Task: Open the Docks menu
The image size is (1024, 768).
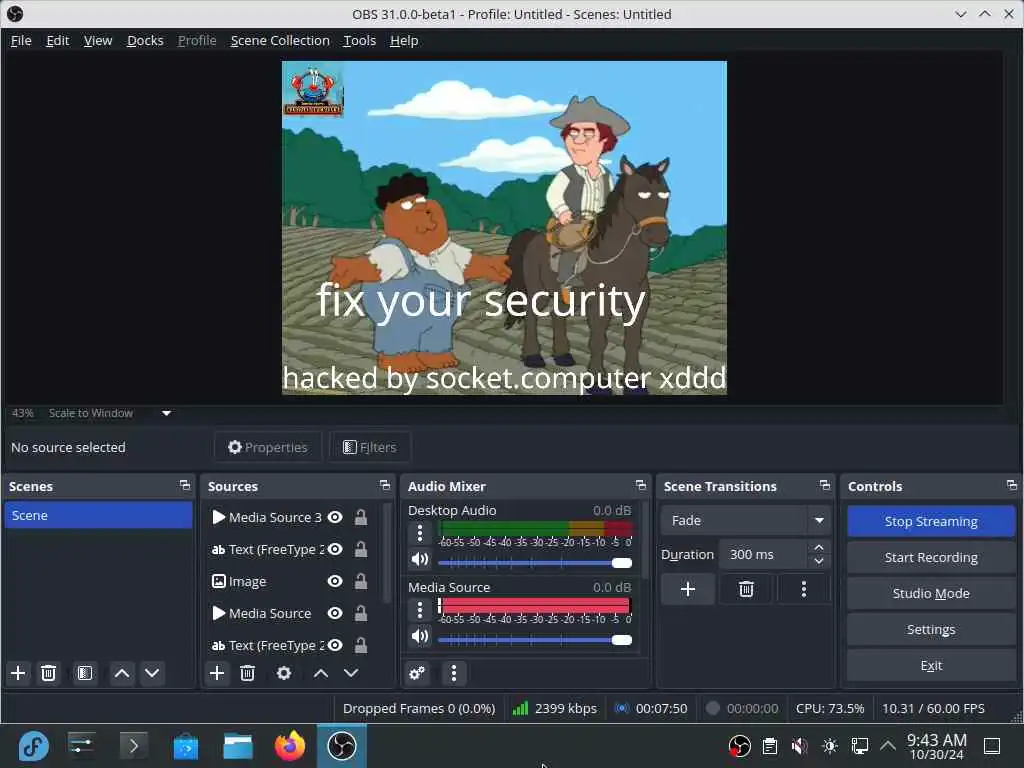Action: pyautogui.click(x=145, y=40)
